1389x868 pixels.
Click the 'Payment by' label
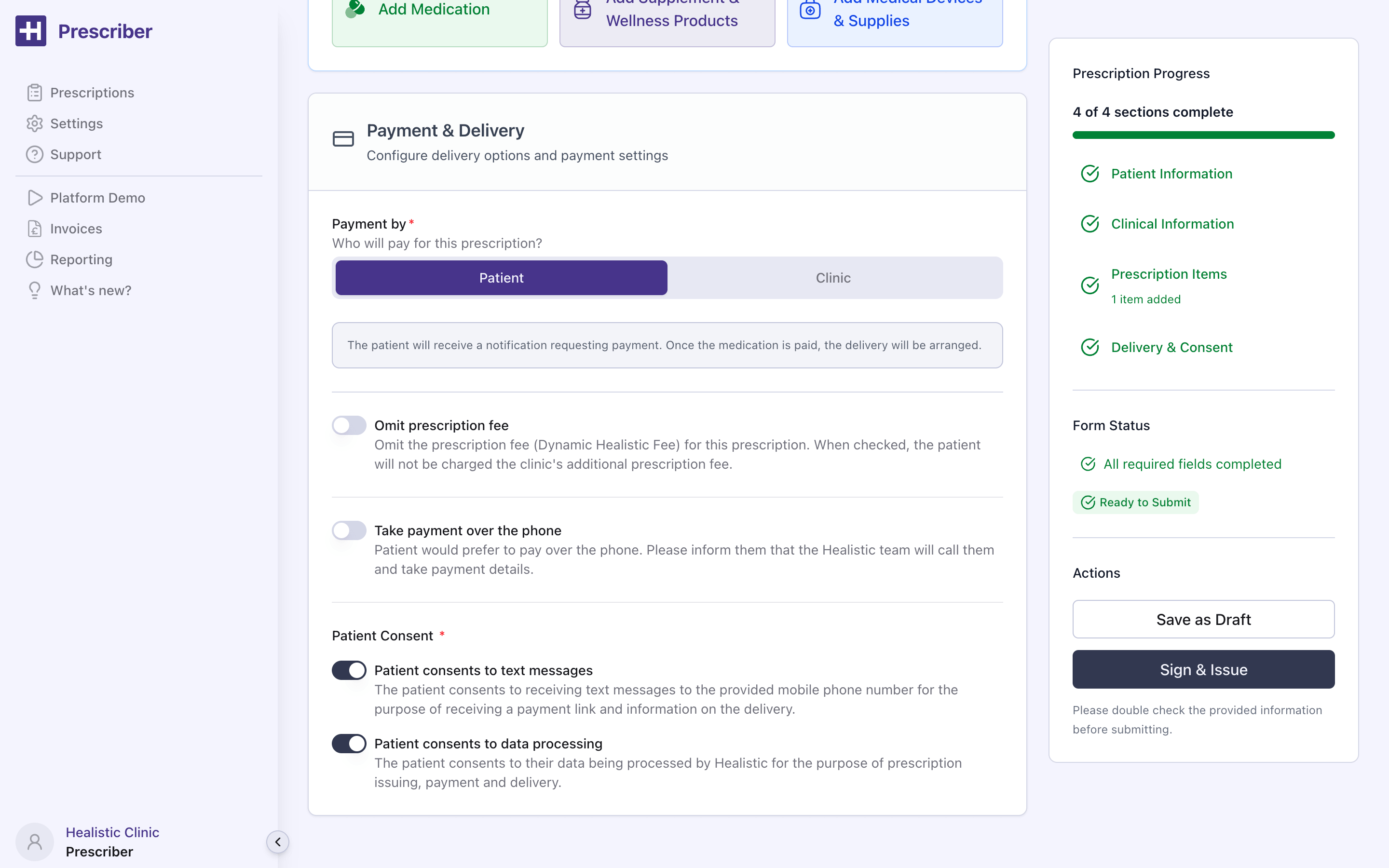click(x=368, y=224)
